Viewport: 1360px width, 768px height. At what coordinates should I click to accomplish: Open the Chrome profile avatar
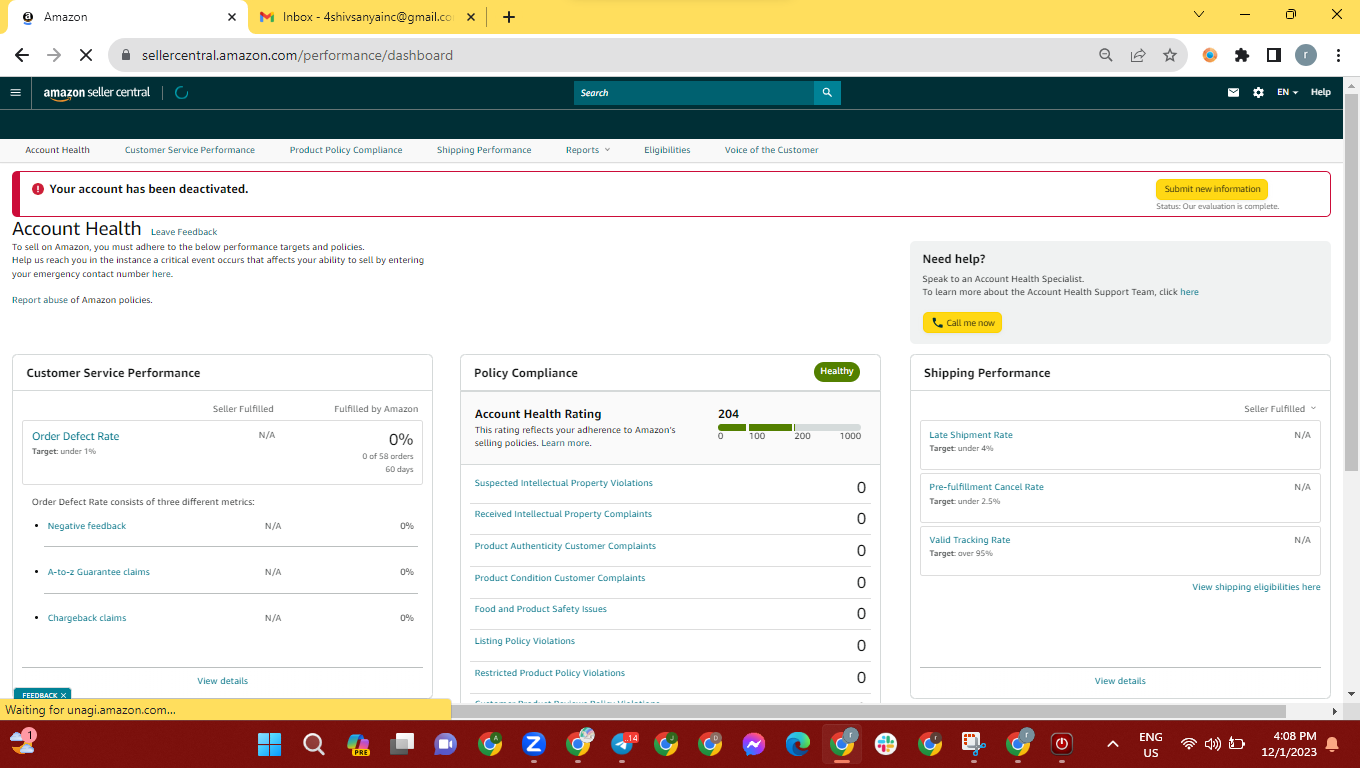(x=1306, y=55)
